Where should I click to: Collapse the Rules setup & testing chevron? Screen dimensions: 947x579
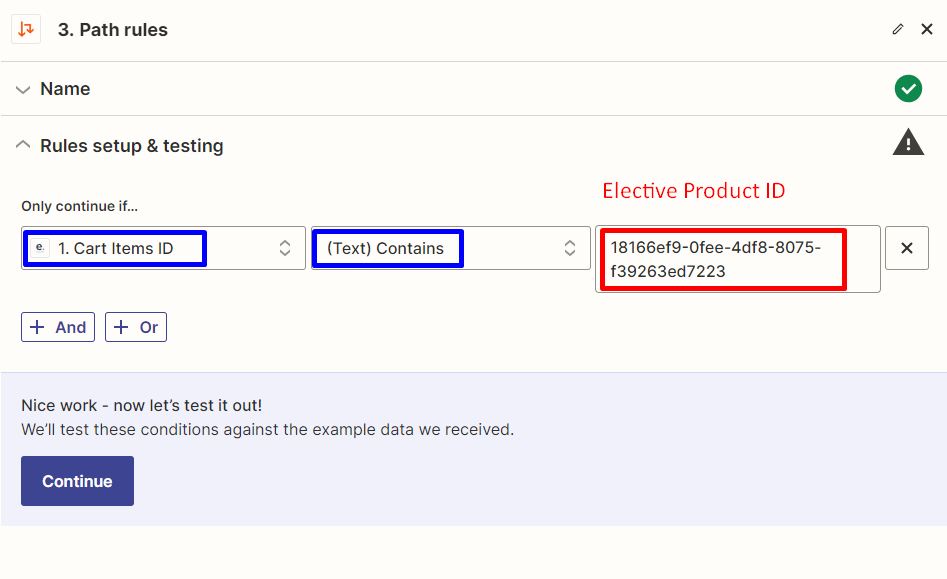23,145
